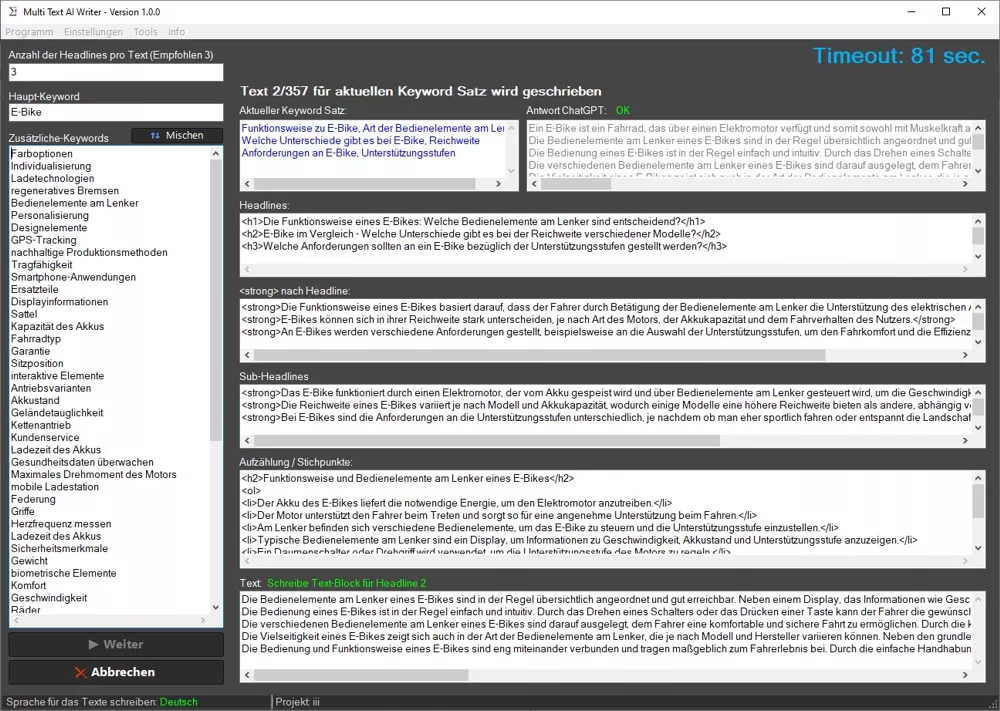Open the Programm menu
The width and height of the screenshot is (1000, 711).
coord(29,31)
